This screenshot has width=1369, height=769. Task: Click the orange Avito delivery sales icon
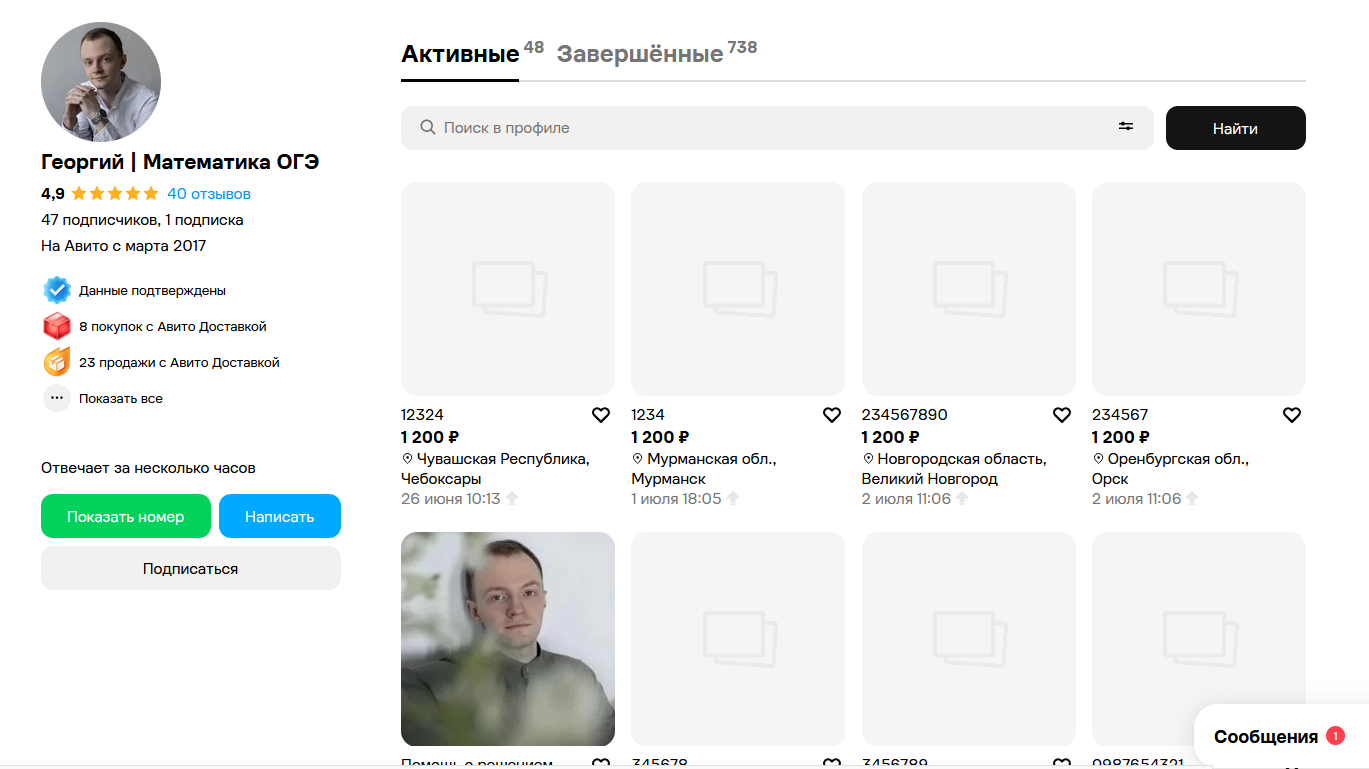coord(56,362)
